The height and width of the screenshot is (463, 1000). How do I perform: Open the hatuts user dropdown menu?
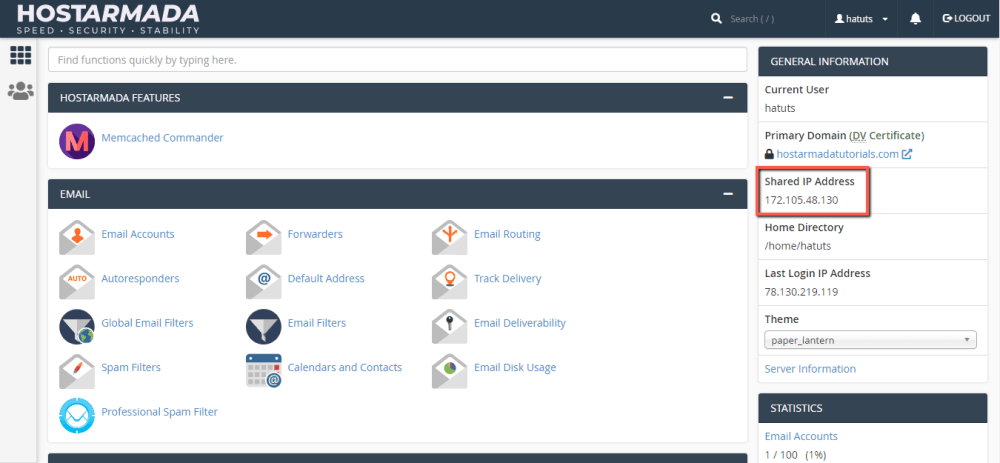point(861,18)
